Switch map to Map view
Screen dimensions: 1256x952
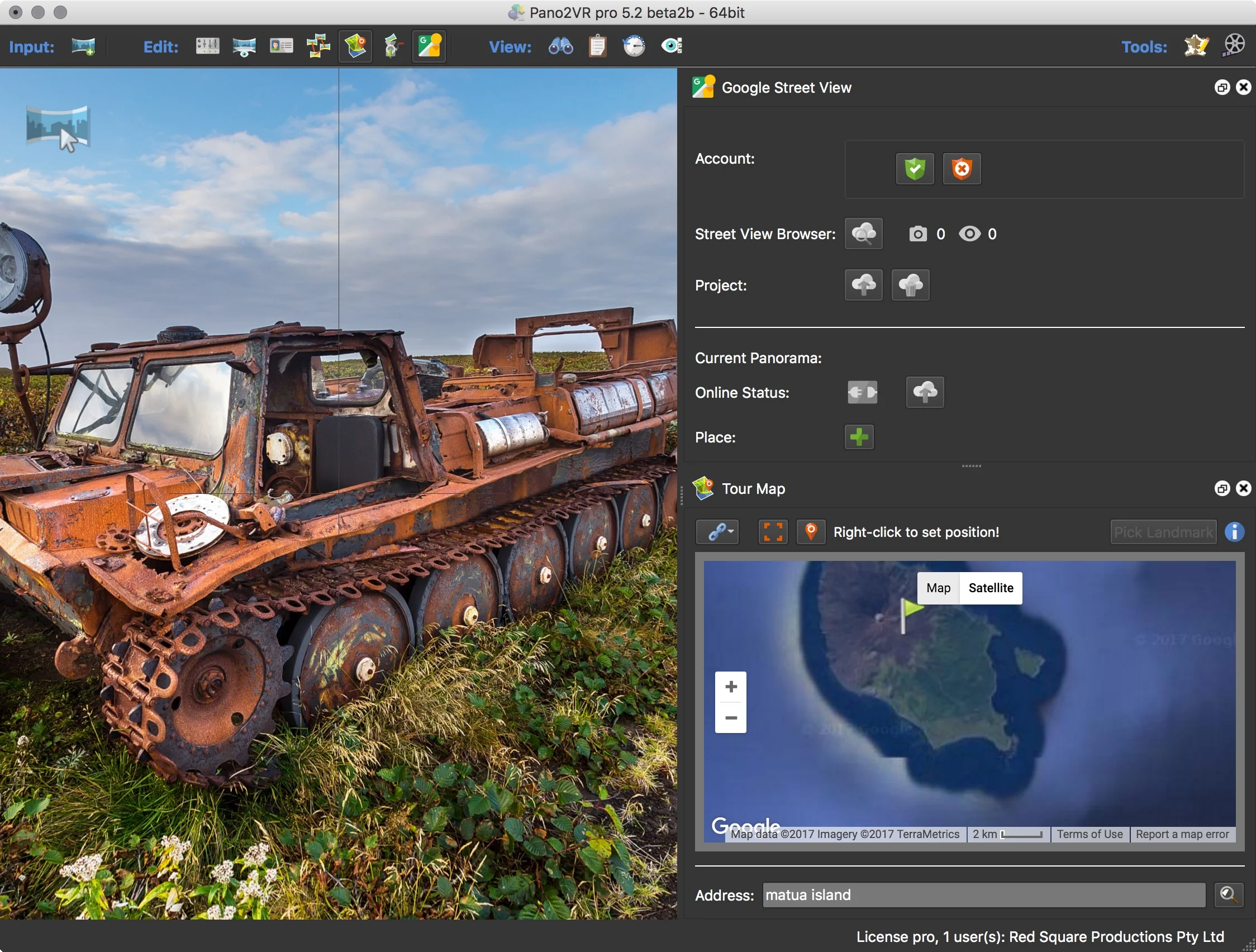(x=938, y=588)
